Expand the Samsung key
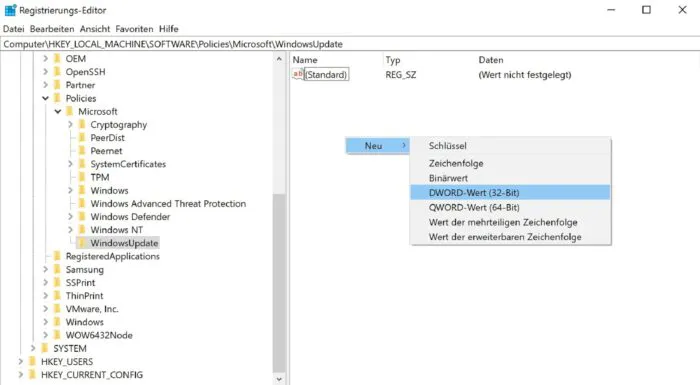 pyautogui.click(x=46, y=269)
